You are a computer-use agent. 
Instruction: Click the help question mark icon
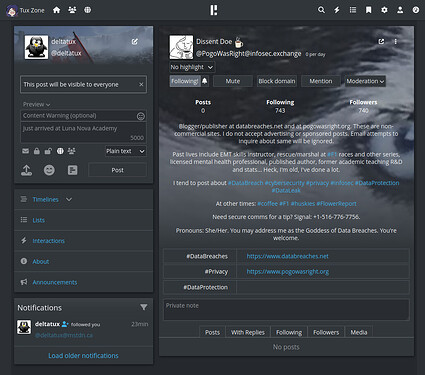pyautogui.click(x=416, y=10)
